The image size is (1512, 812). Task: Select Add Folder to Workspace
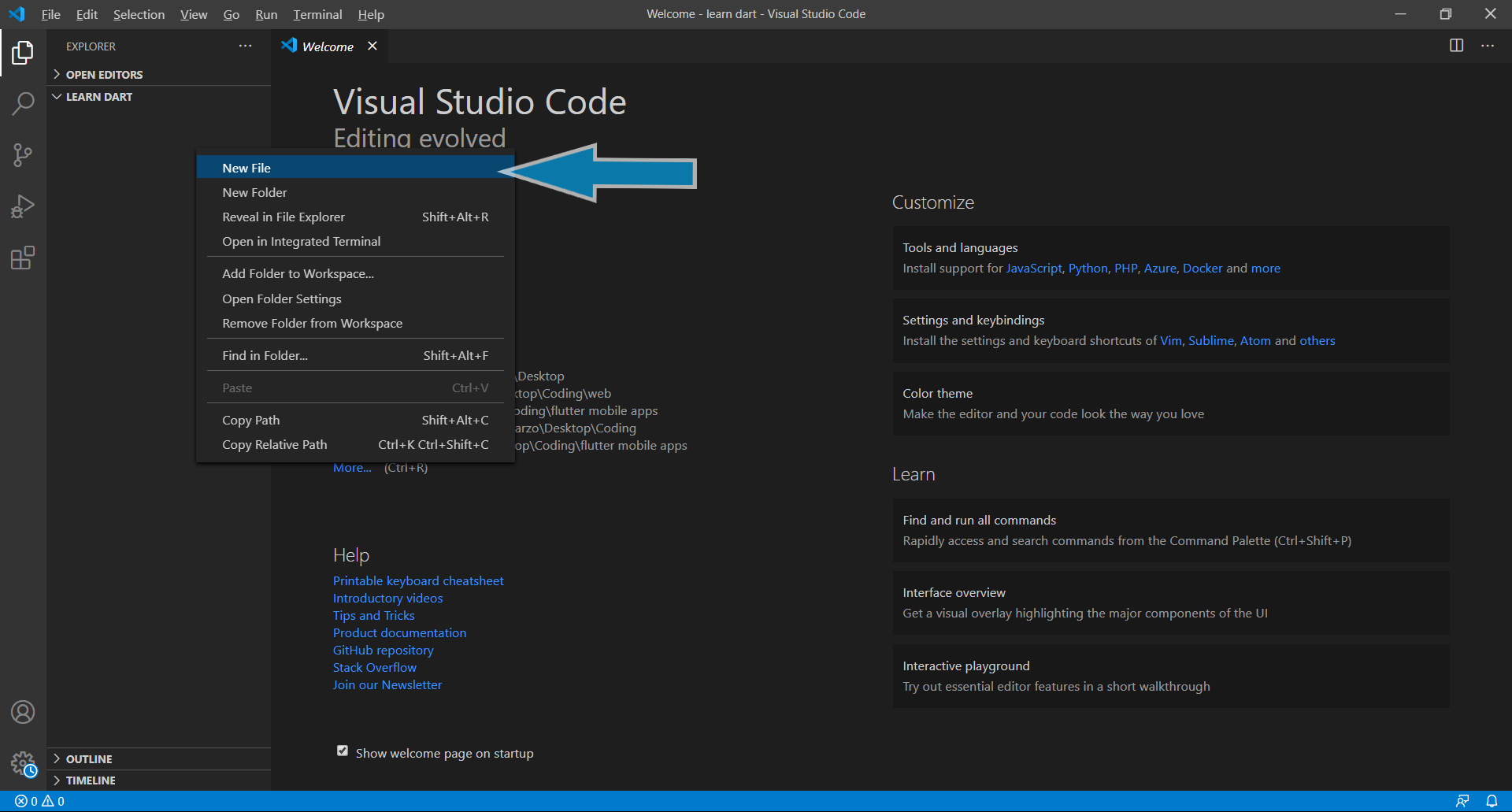[355, 273]
